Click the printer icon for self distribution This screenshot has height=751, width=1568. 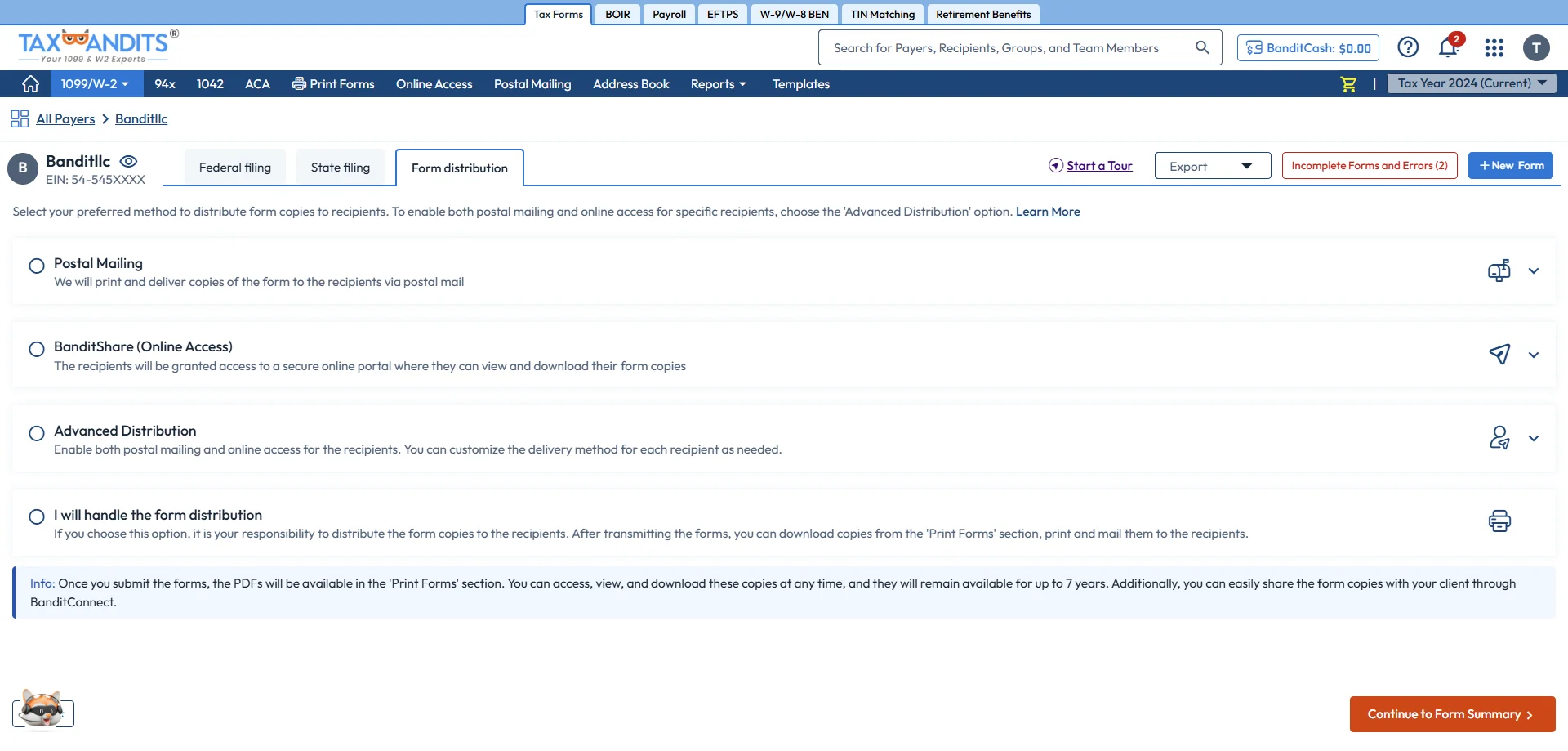1499,521
